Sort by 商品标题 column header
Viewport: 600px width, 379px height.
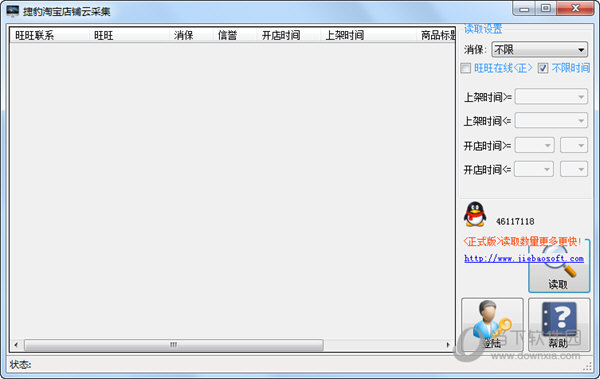(435, 35)
